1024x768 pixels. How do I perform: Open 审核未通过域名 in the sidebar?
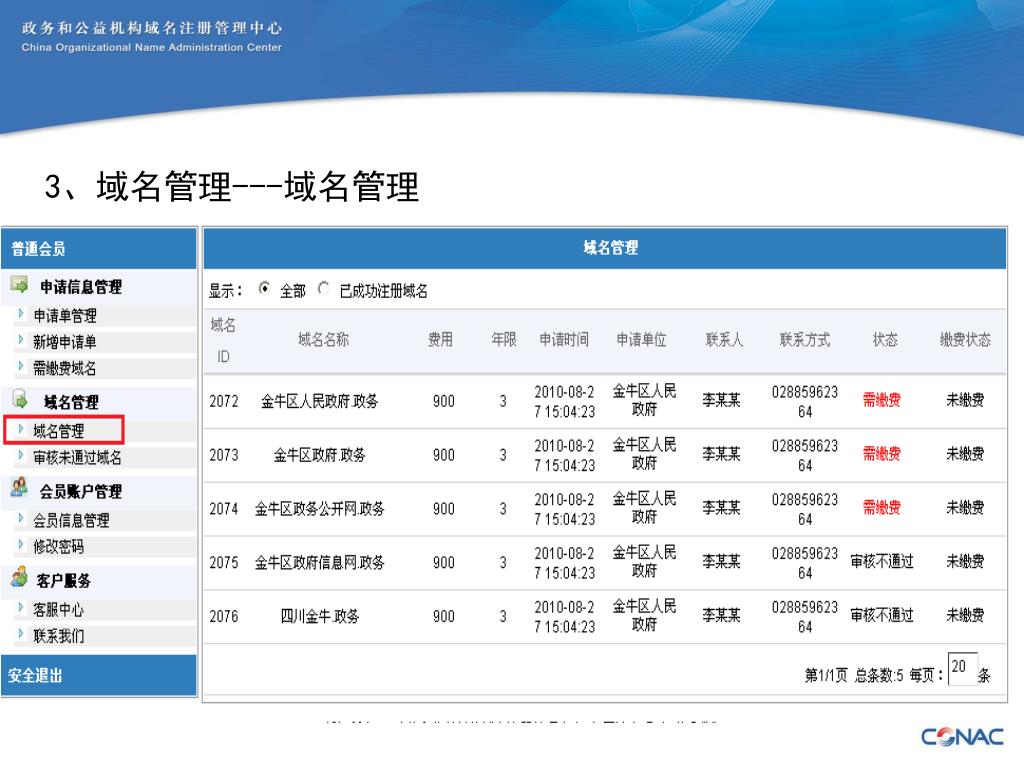(77, 458)
